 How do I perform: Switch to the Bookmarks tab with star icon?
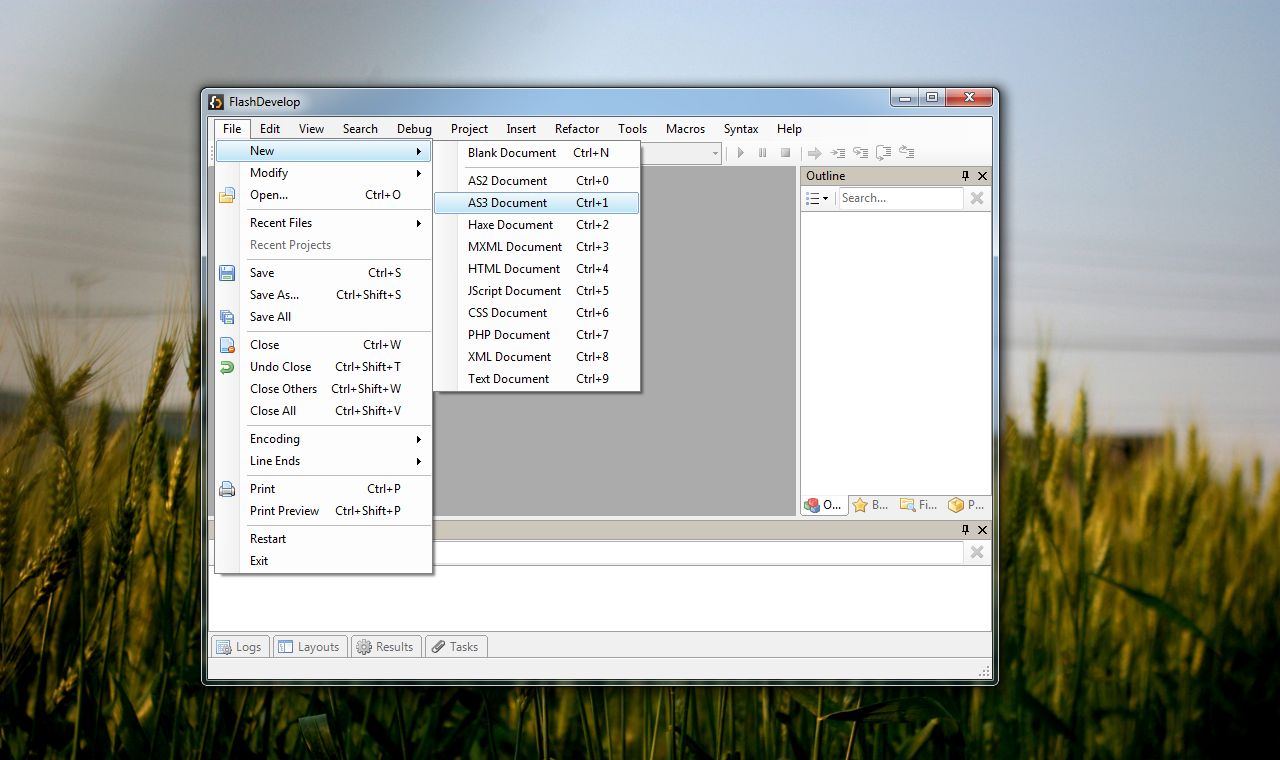[x=870, y=505]
